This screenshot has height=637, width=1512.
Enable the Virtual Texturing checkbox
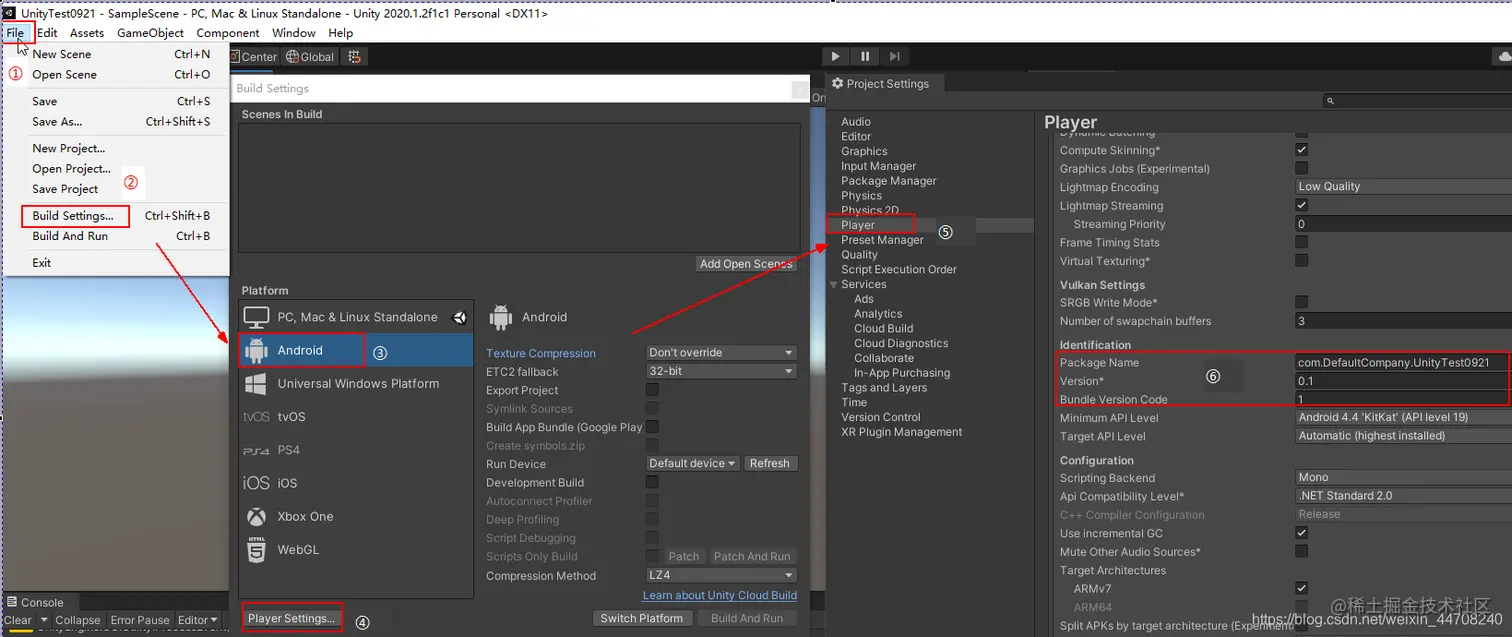click(x=1301, y=260)
